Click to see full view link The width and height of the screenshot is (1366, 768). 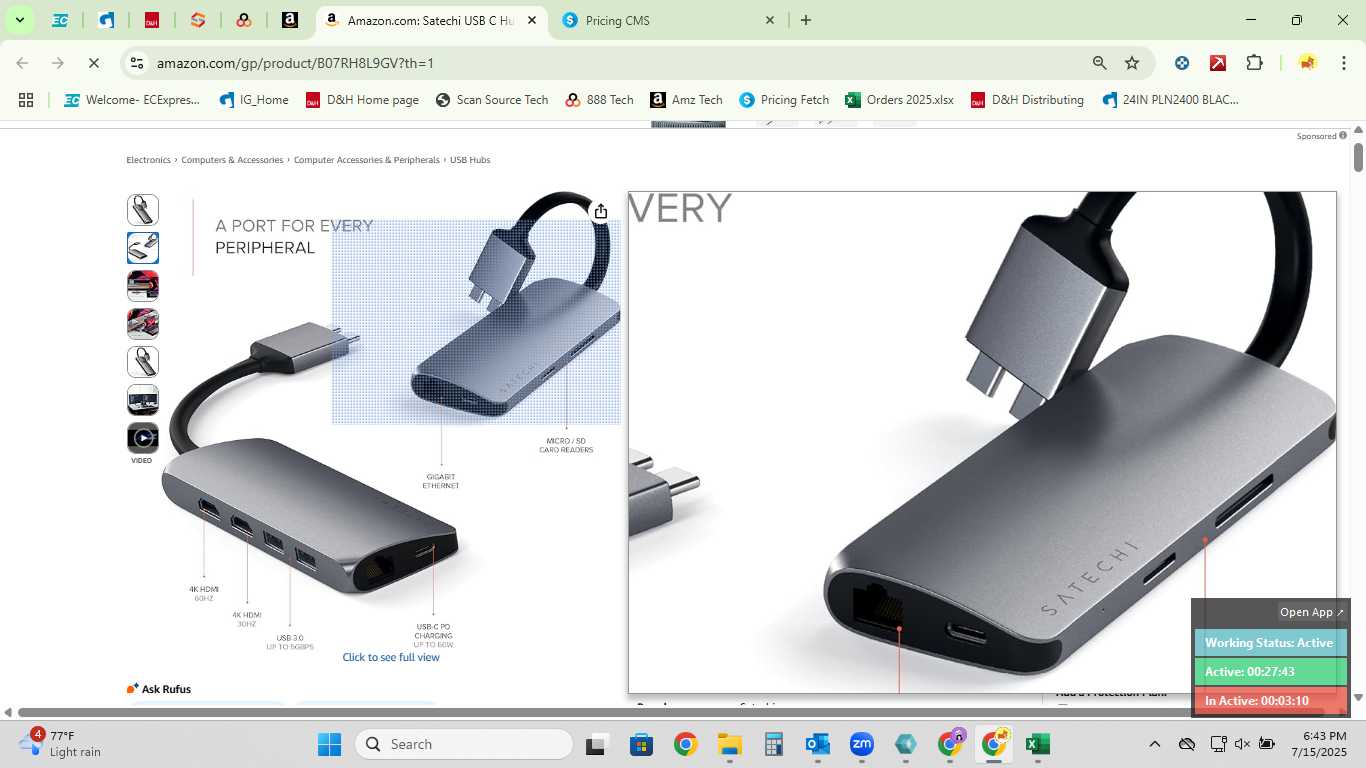(x=391, y=657)
